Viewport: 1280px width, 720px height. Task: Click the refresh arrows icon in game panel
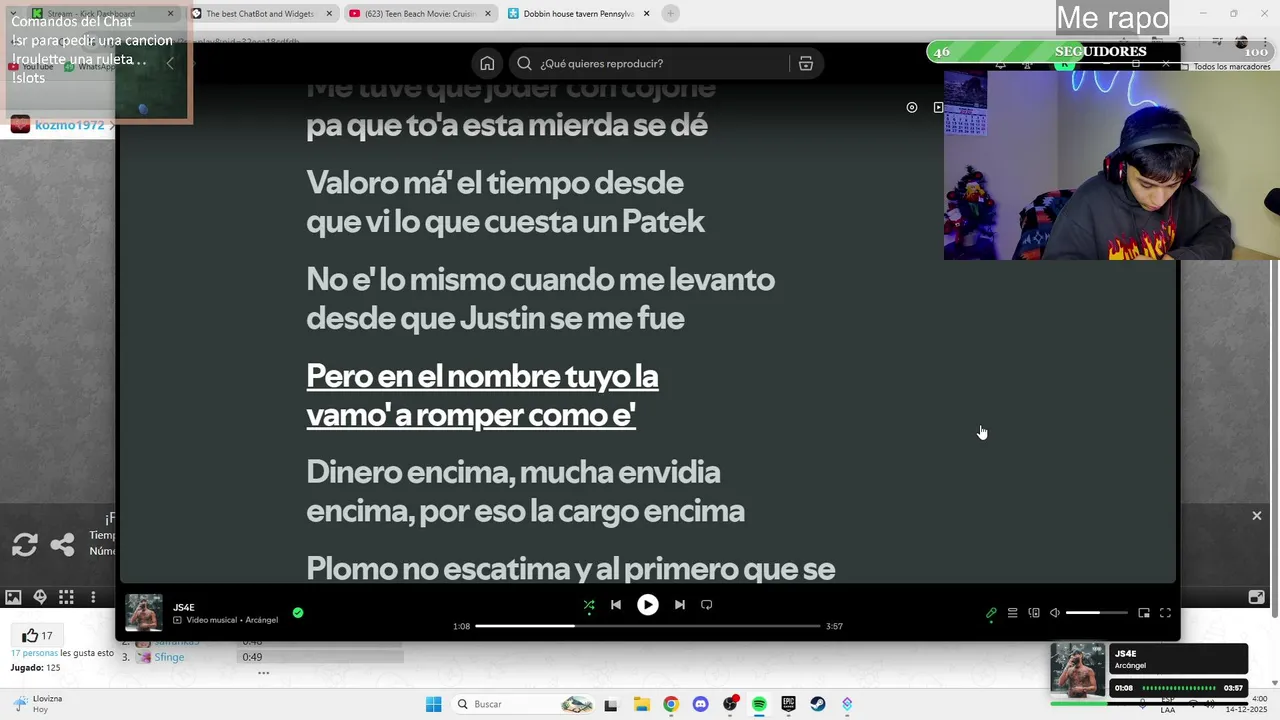pos(25,544)
